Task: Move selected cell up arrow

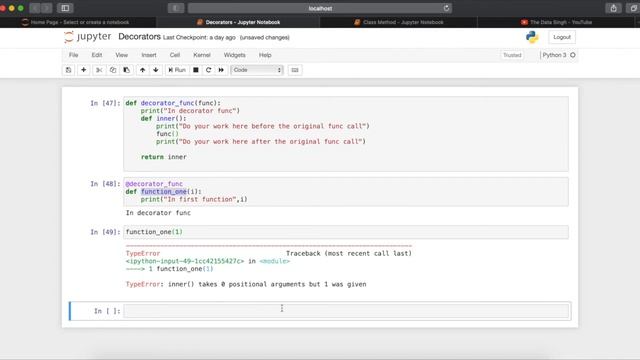Action: [142, 70]
